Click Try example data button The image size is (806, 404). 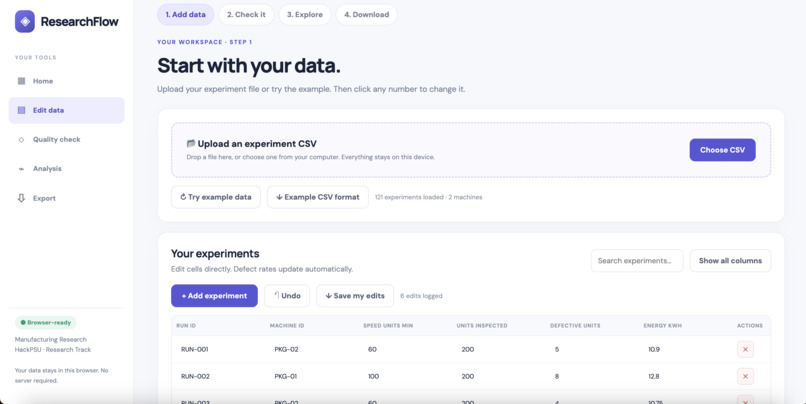(x=216, y=197)
